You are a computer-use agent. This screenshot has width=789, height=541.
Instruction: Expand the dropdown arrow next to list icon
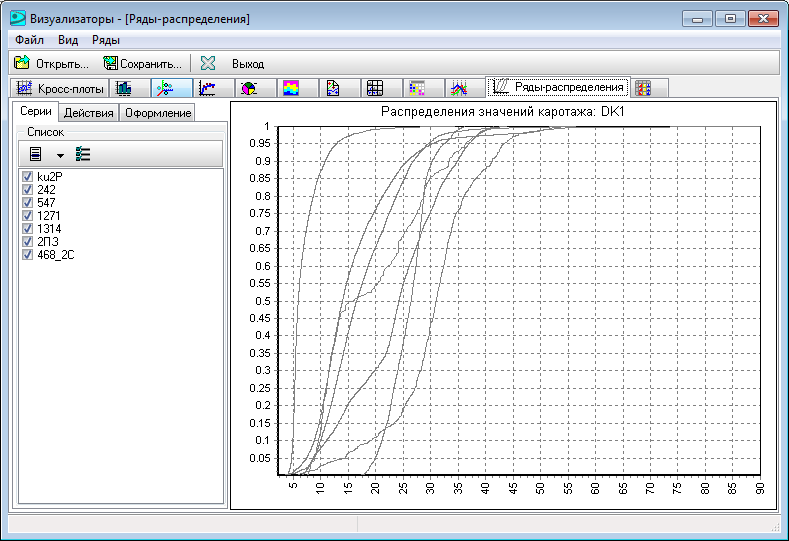(59, 155)
